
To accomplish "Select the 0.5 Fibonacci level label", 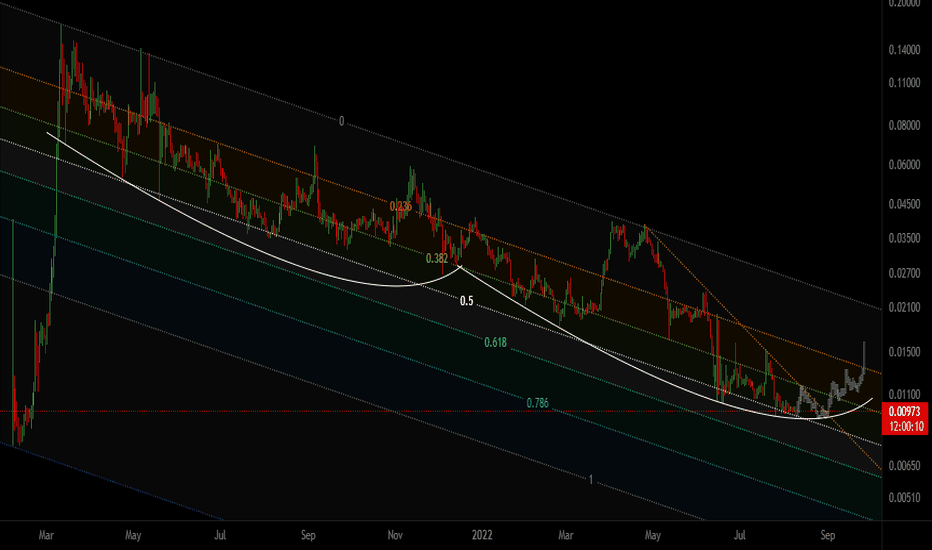I will pyautogui.click(x=467, y=301).
